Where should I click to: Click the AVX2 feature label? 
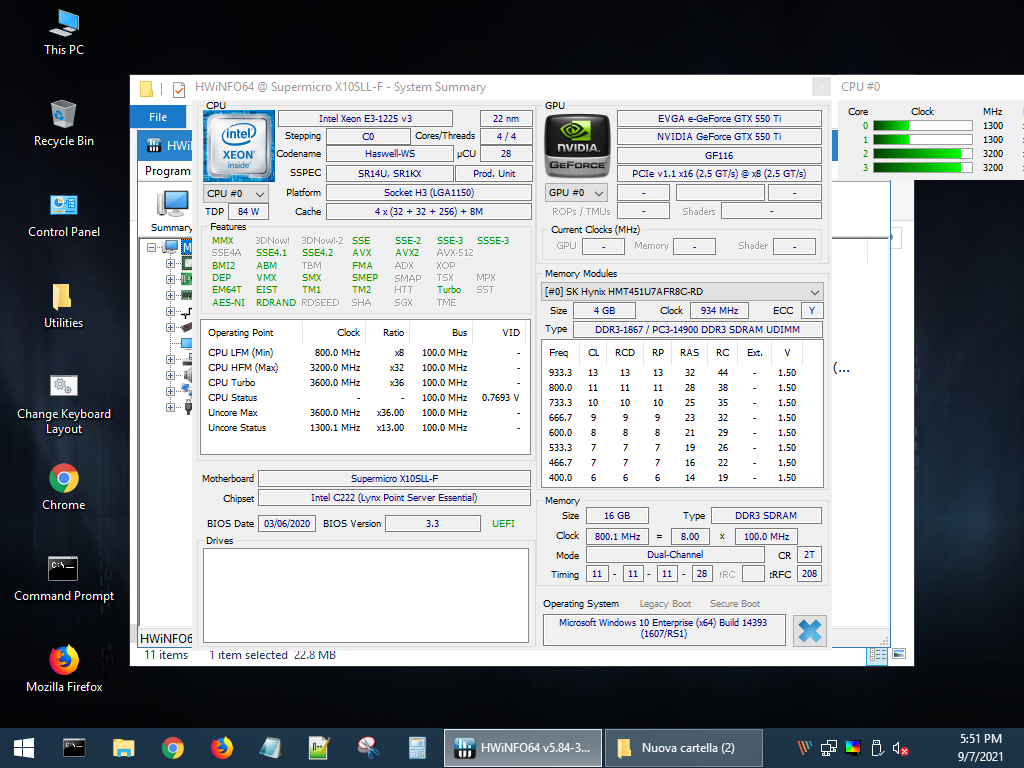coord(407,253)
